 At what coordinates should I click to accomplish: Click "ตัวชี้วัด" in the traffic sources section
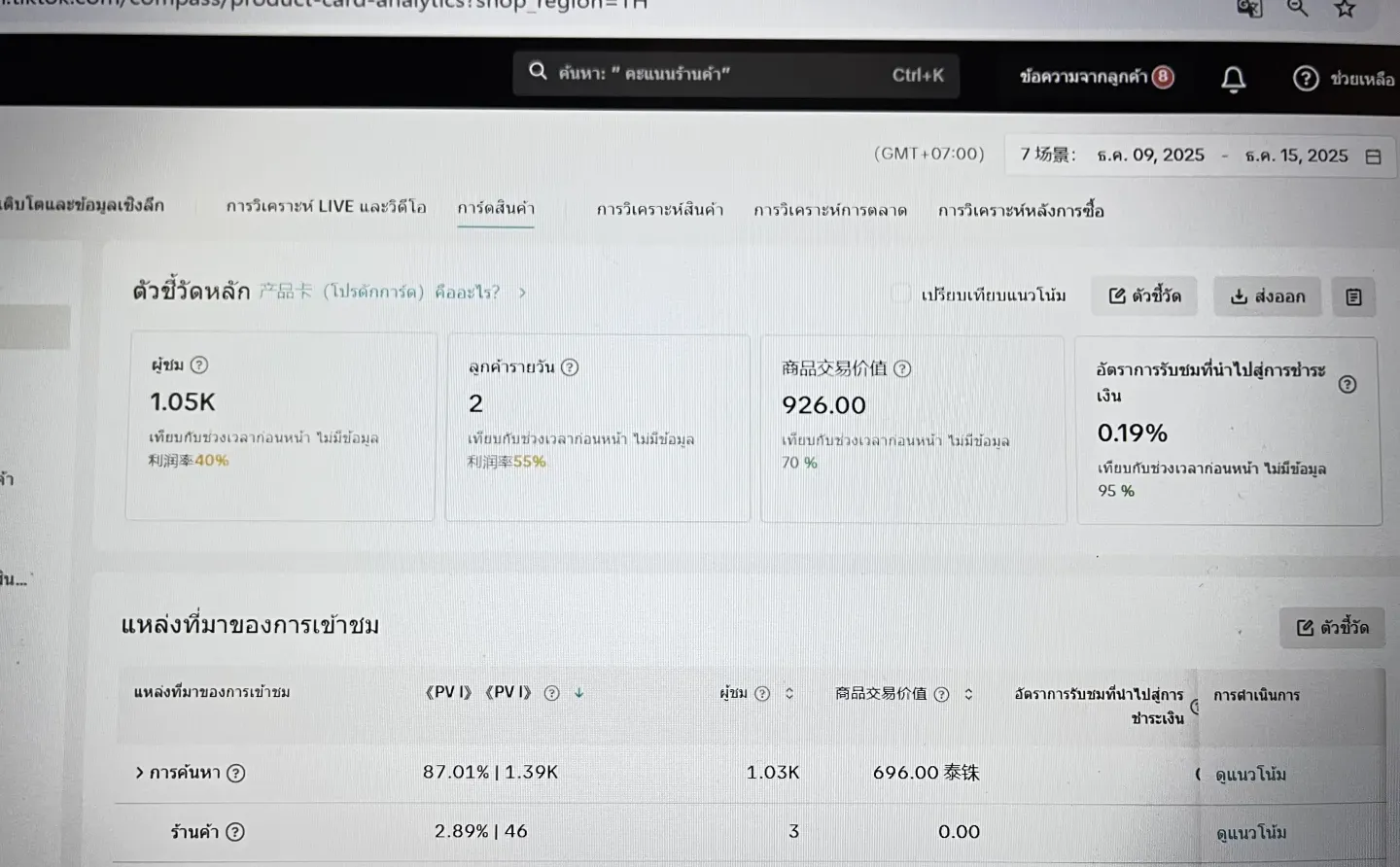pyautogui.click(x=1332, y=628)
